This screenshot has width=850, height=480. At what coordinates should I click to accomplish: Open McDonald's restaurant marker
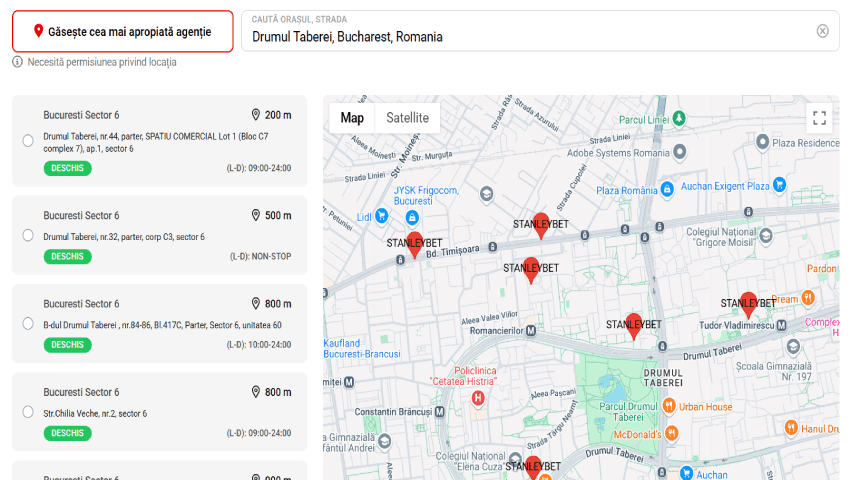[672, 433]
